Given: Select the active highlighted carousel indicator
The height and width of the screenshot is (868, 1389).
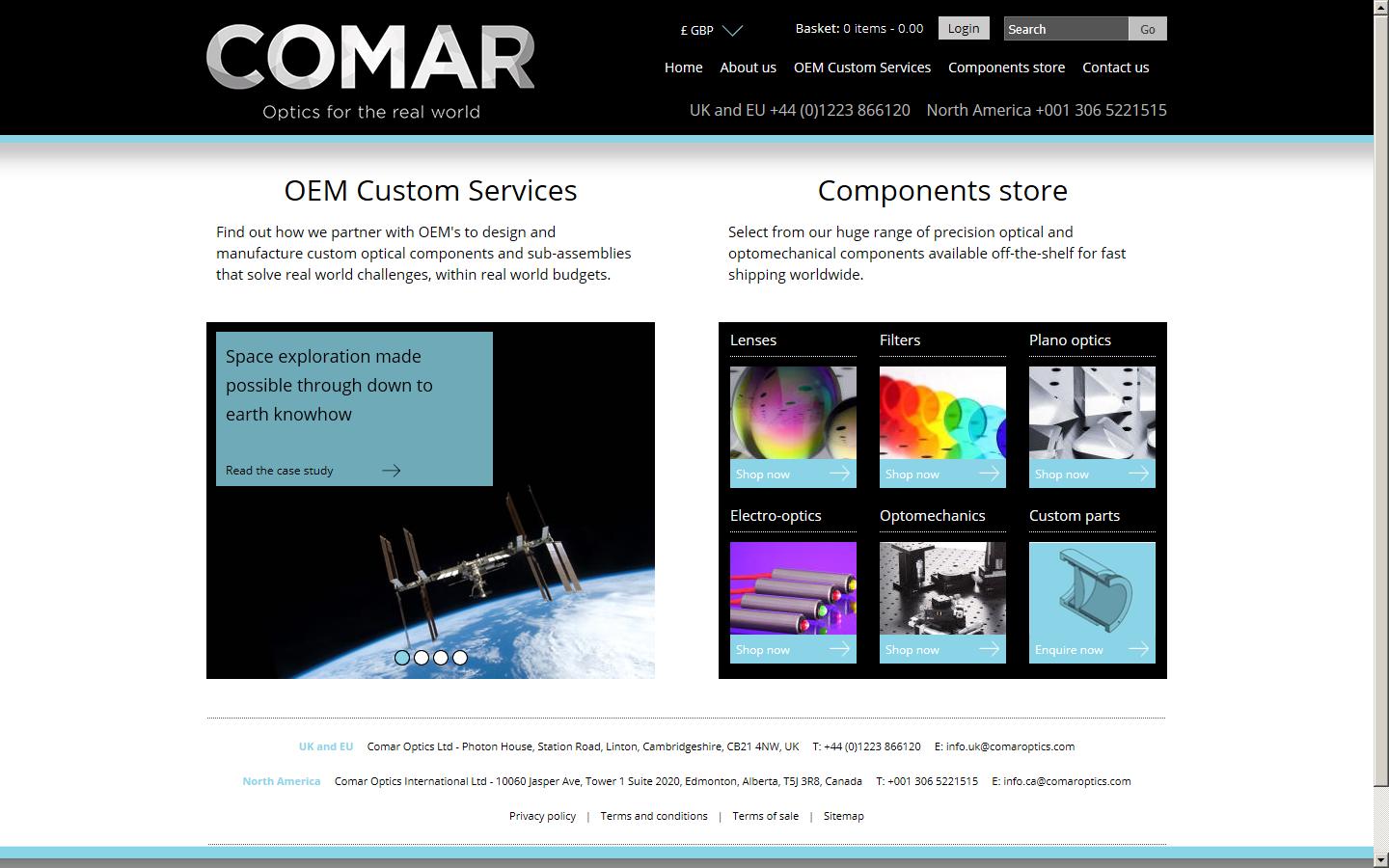Looking at the screenshot, I should [x=402, y=658].
